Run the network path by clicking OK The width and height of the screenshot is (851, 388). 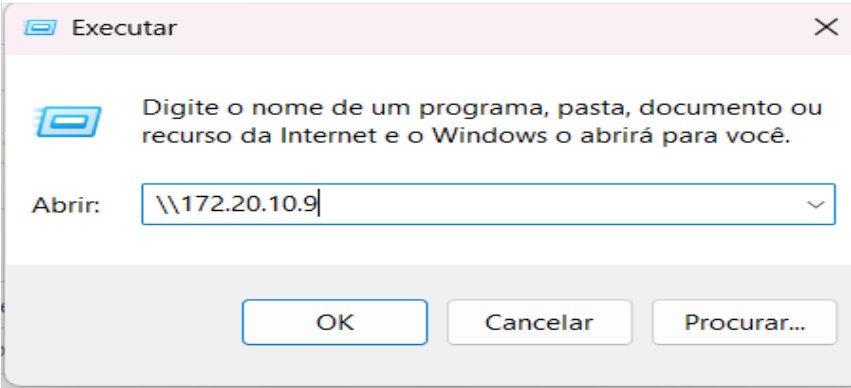pyautogui.click(x=335, y=322)
